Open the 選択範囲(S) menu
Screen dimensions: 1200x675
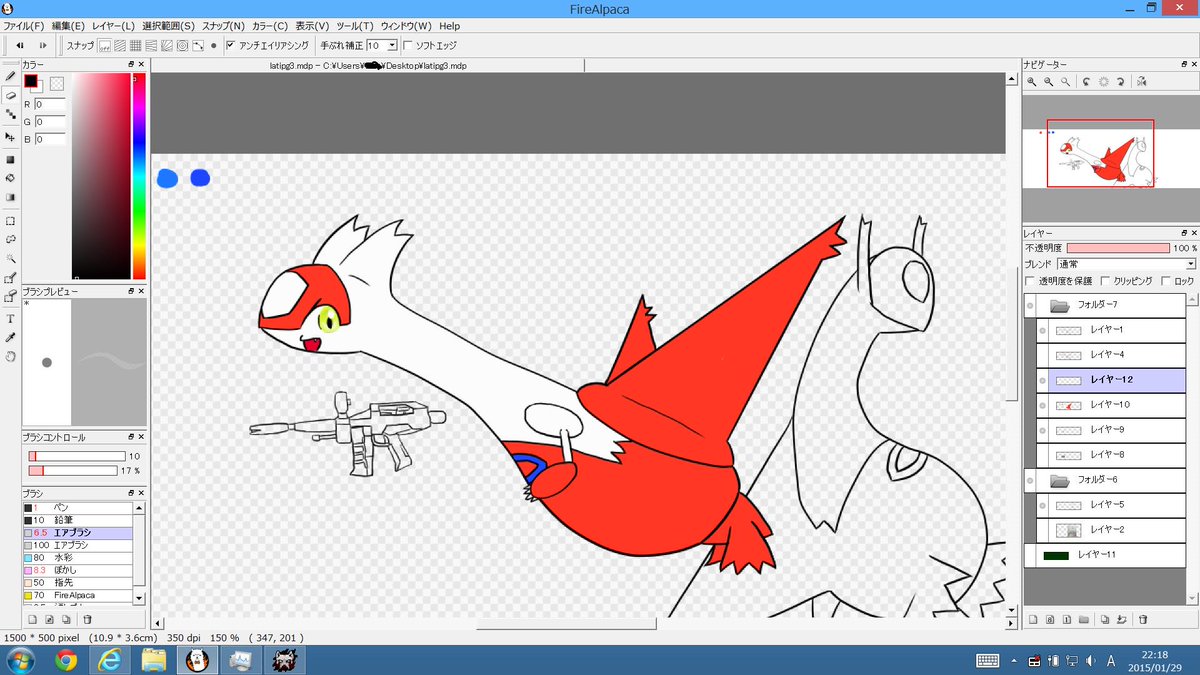169,25
